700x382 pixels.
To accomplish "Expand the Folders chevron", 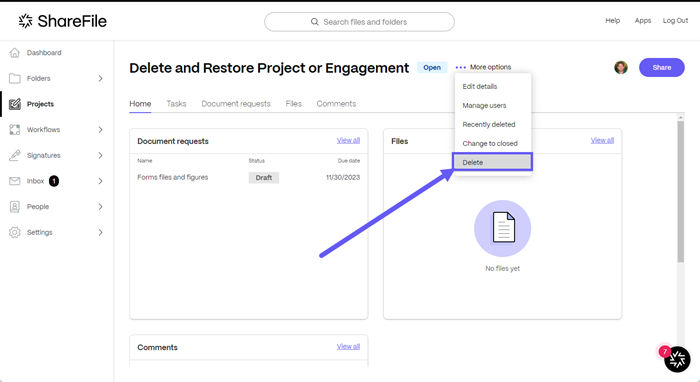I will click(100, 79).
